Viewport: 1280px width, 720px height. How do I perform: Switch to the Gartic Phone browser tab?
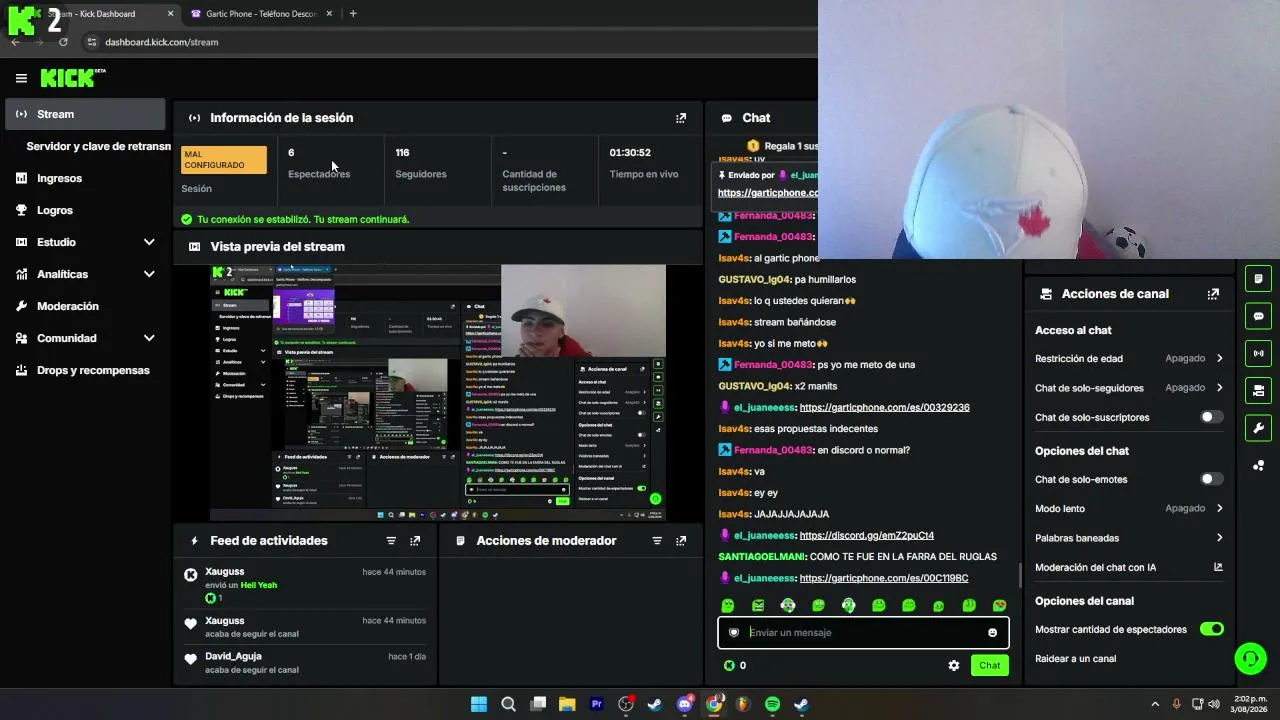[260, 14]
